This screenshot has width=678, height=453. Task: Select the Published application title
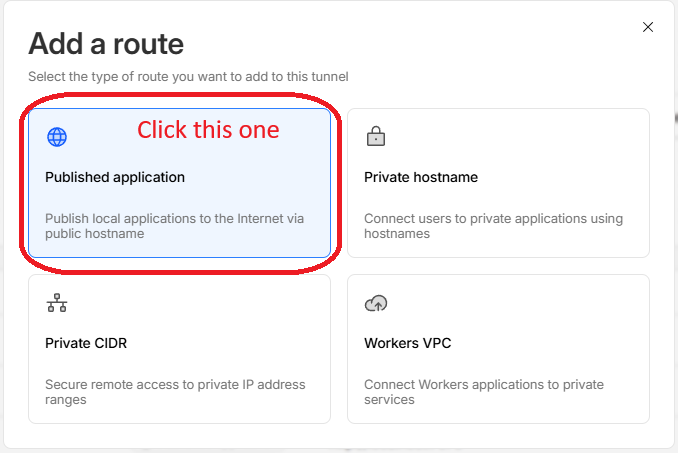coord(115,177)
